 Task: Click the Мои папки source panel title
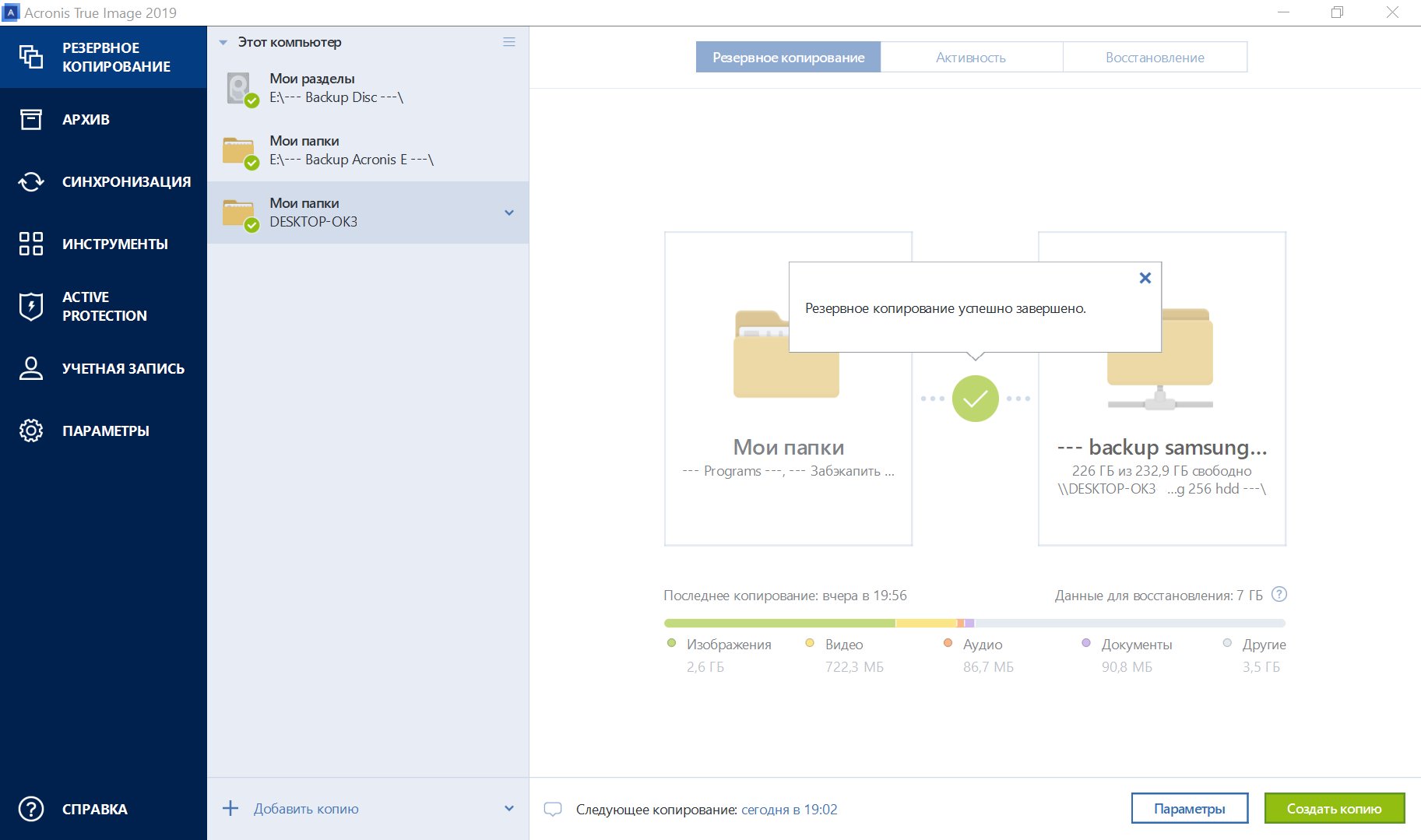[x=789, y=447]
